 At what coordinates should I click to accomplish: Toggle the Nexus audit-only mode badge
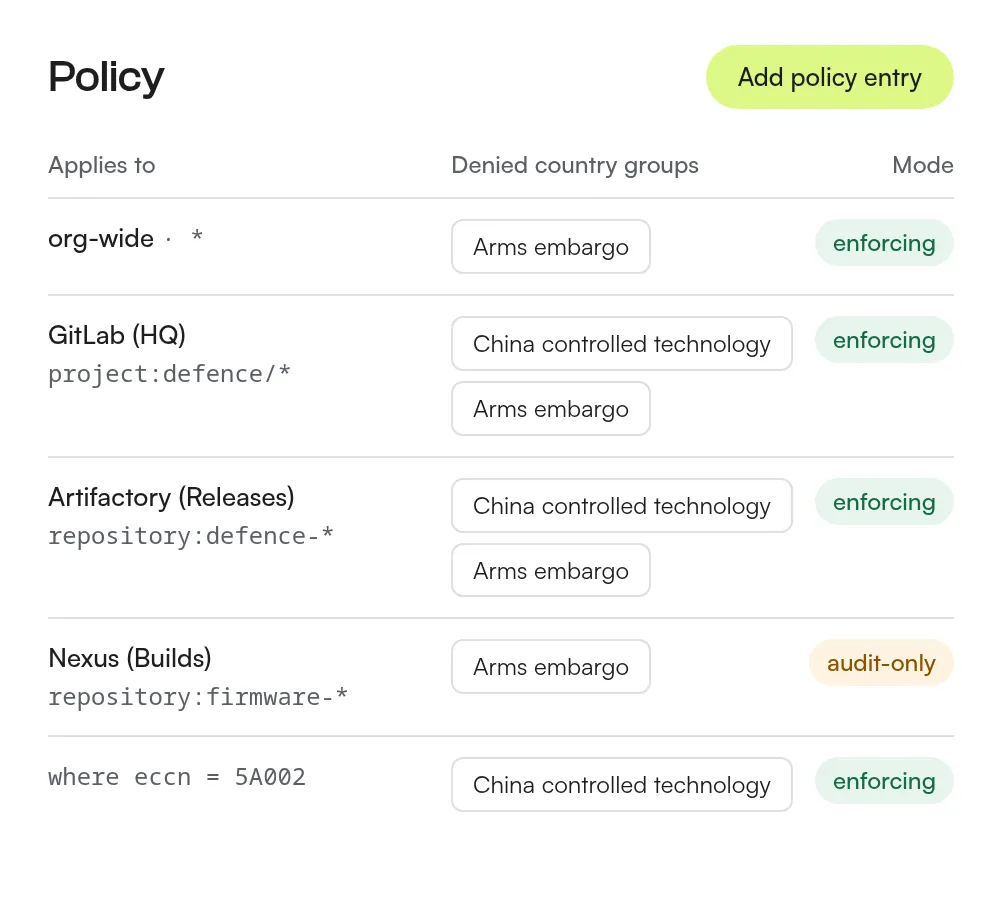point(881,663)
